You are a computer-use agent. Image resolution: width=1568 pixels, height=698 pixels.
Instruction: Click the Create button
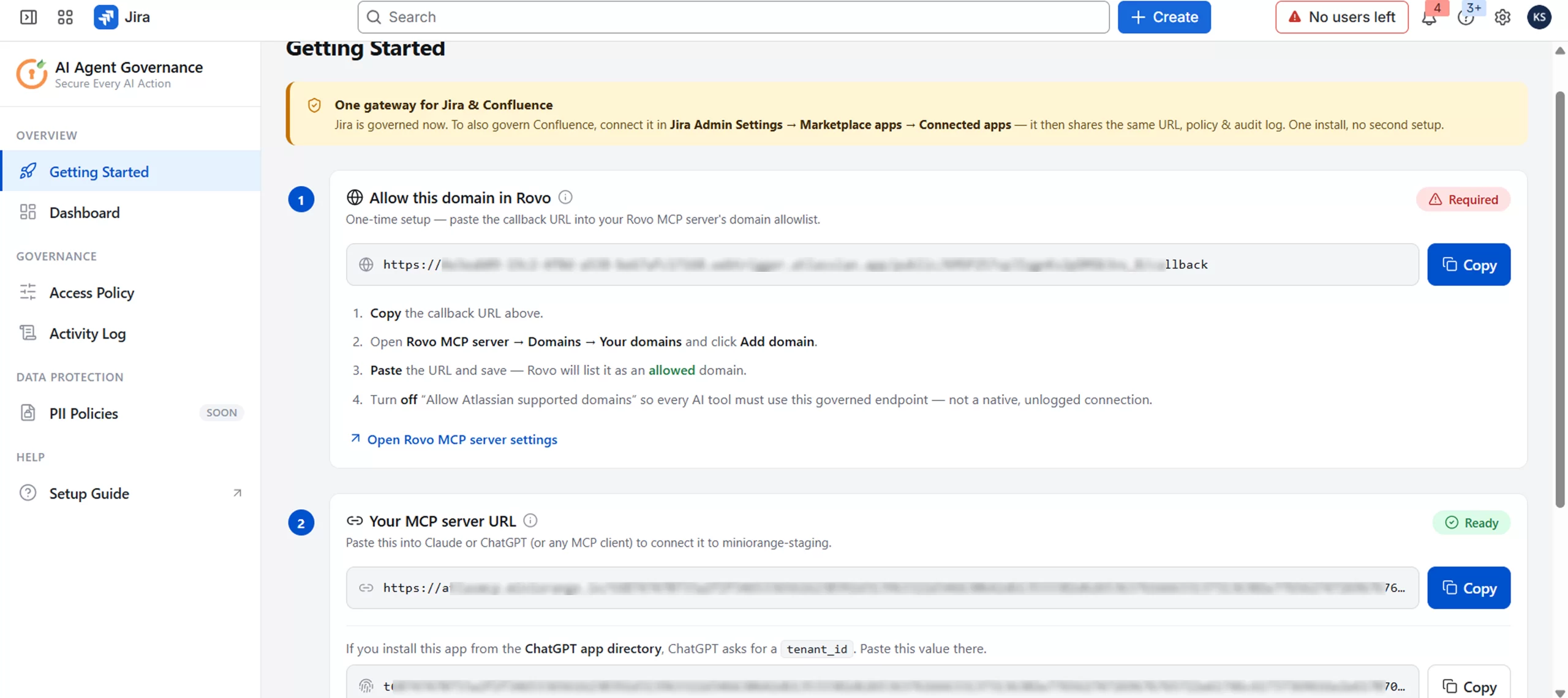point(1164,17)
